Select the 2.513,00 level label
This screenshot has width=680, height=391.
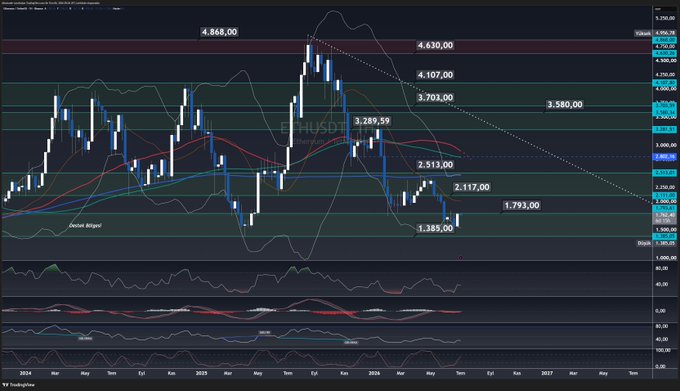(x=435, y=165)
